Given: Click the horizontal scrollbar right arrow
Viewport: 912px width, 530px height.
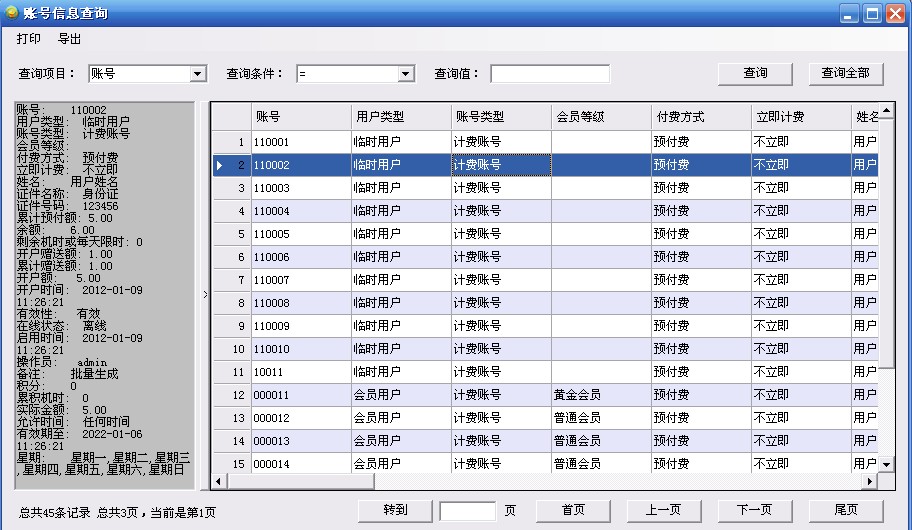Looking at the screenshot, I should (870, 481).
